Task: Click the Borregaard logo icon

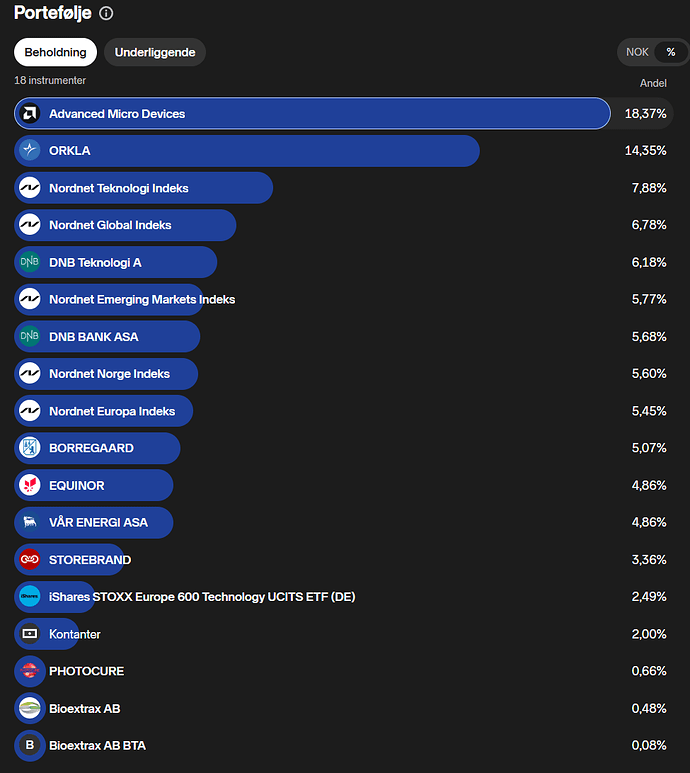Action: tap(30, 448)
